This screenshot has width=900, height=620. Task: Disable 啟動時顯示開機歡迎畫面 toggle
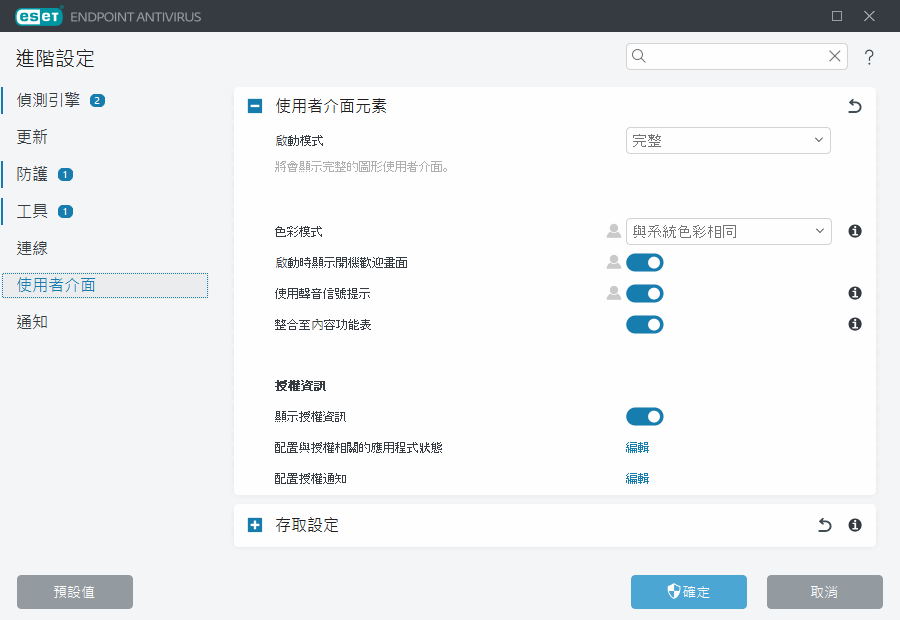[644, 263]
